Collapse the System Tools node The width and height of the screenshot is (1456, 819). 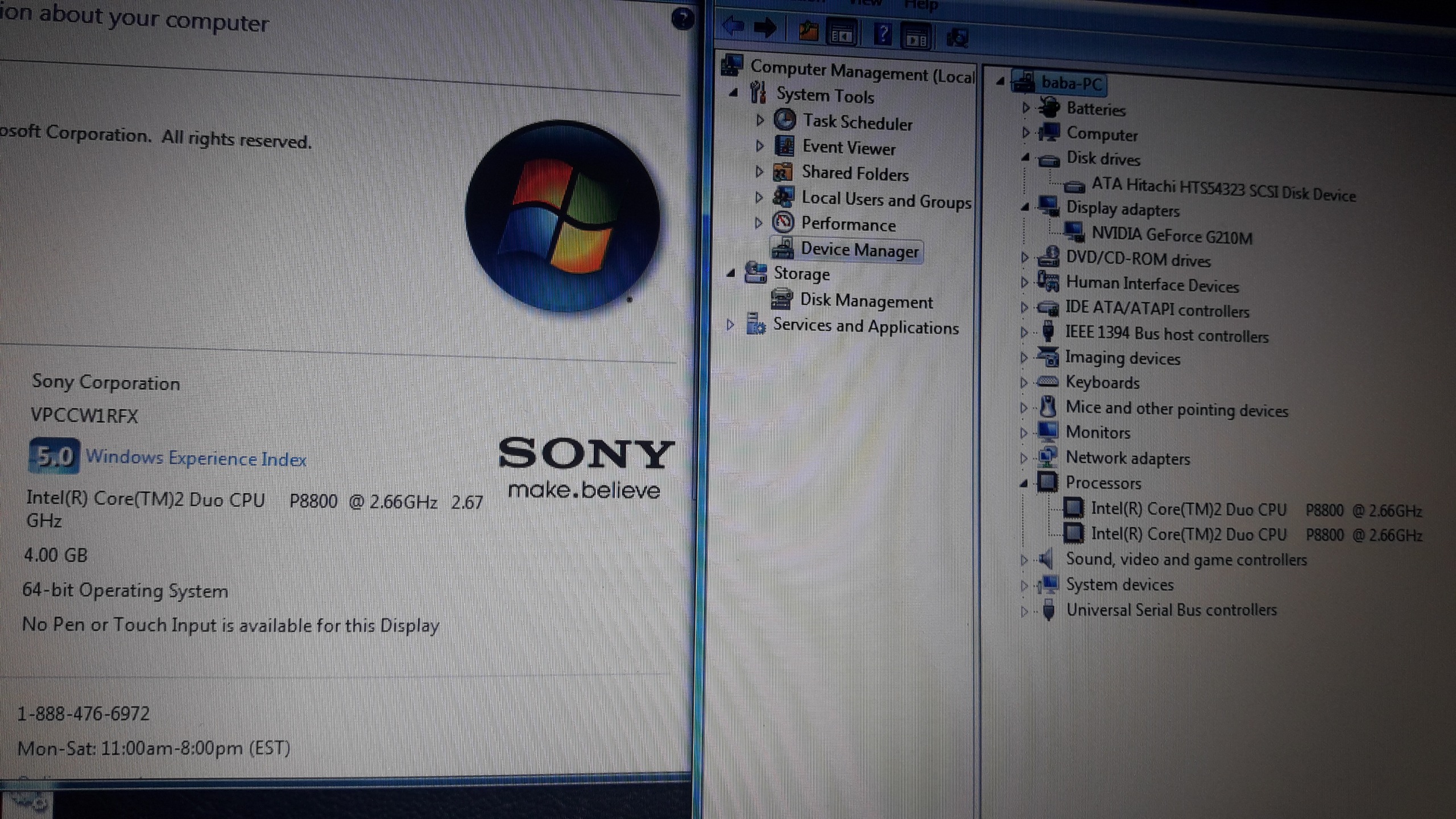coord(734,92)
